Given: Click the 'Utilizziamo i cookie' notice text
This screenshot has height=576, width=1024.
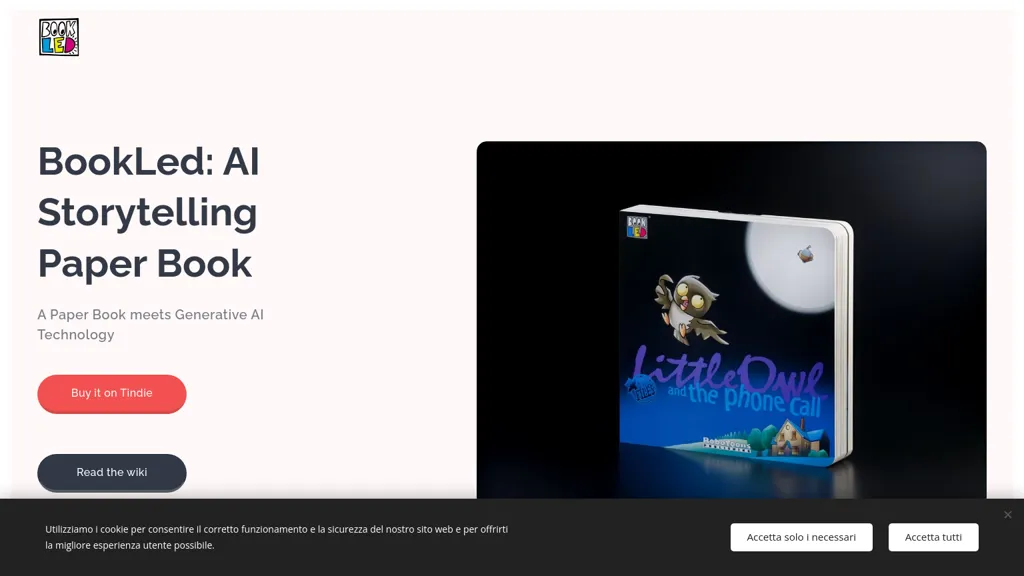Looking at the screenshot, I should coord(276,537).
